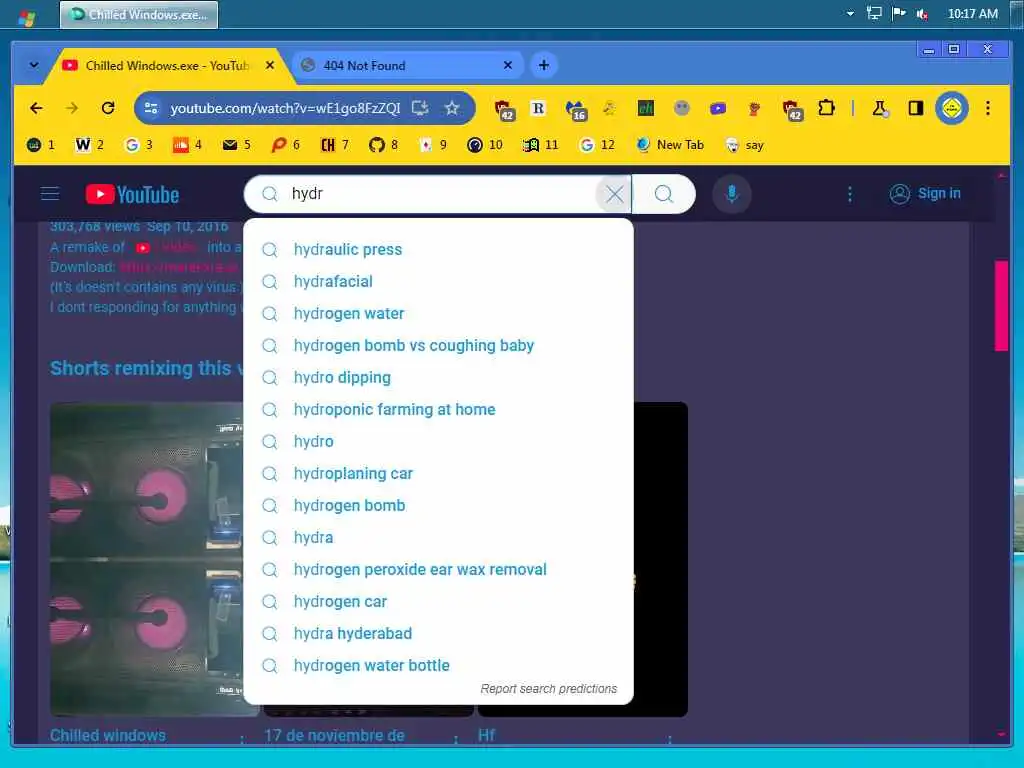1024x768 pixels.
Task: Submit the search with the magnifier button
Action: 664,194
